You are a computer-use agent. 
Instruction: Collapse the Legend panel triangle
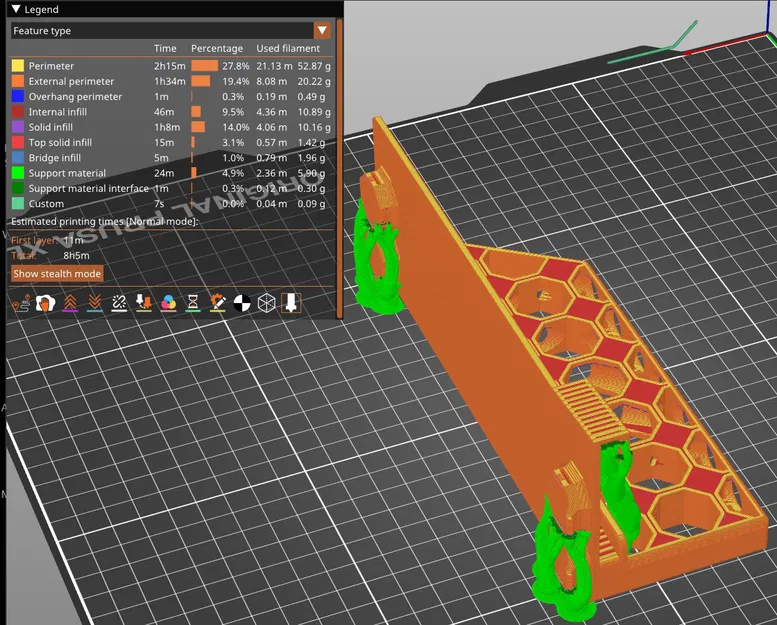click(x=16, y=9)
